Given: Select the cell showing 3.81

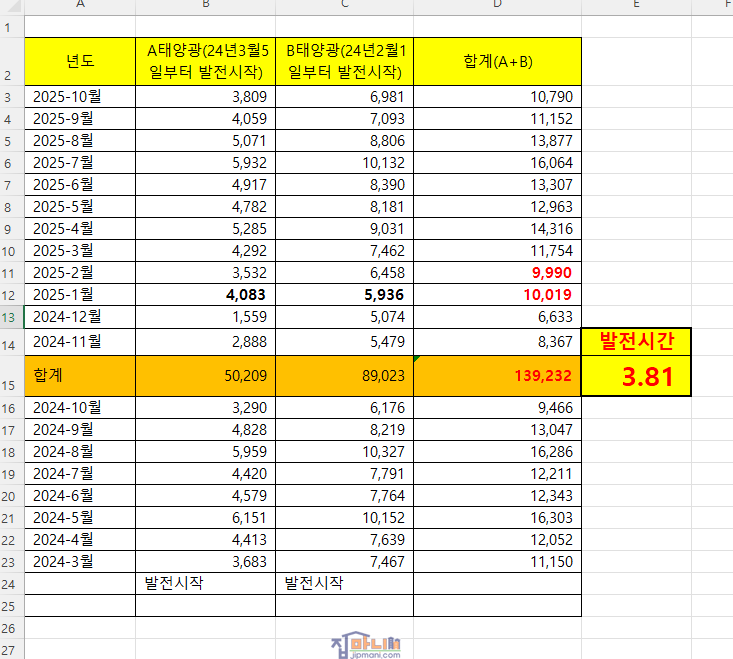Looking at the screenshot, I should pyautogui.click(x=635, y=376).
